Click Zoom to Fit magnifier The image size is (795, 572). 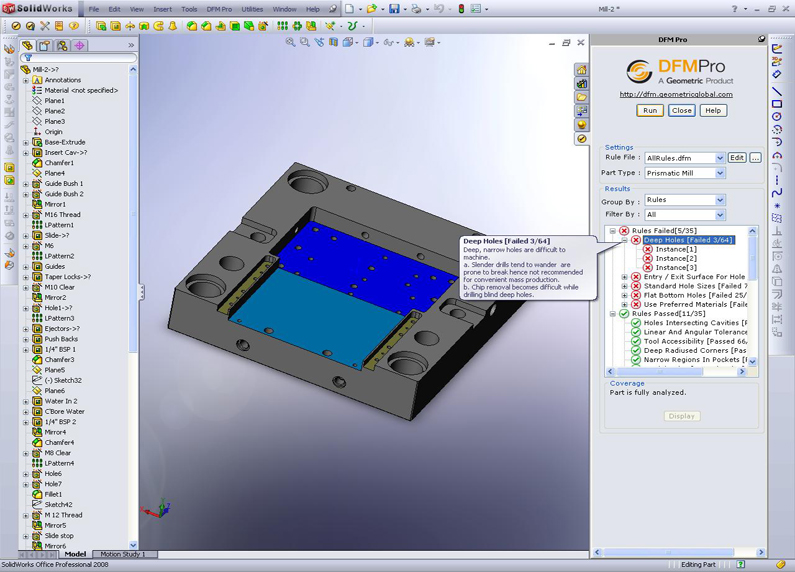(290, 43)
